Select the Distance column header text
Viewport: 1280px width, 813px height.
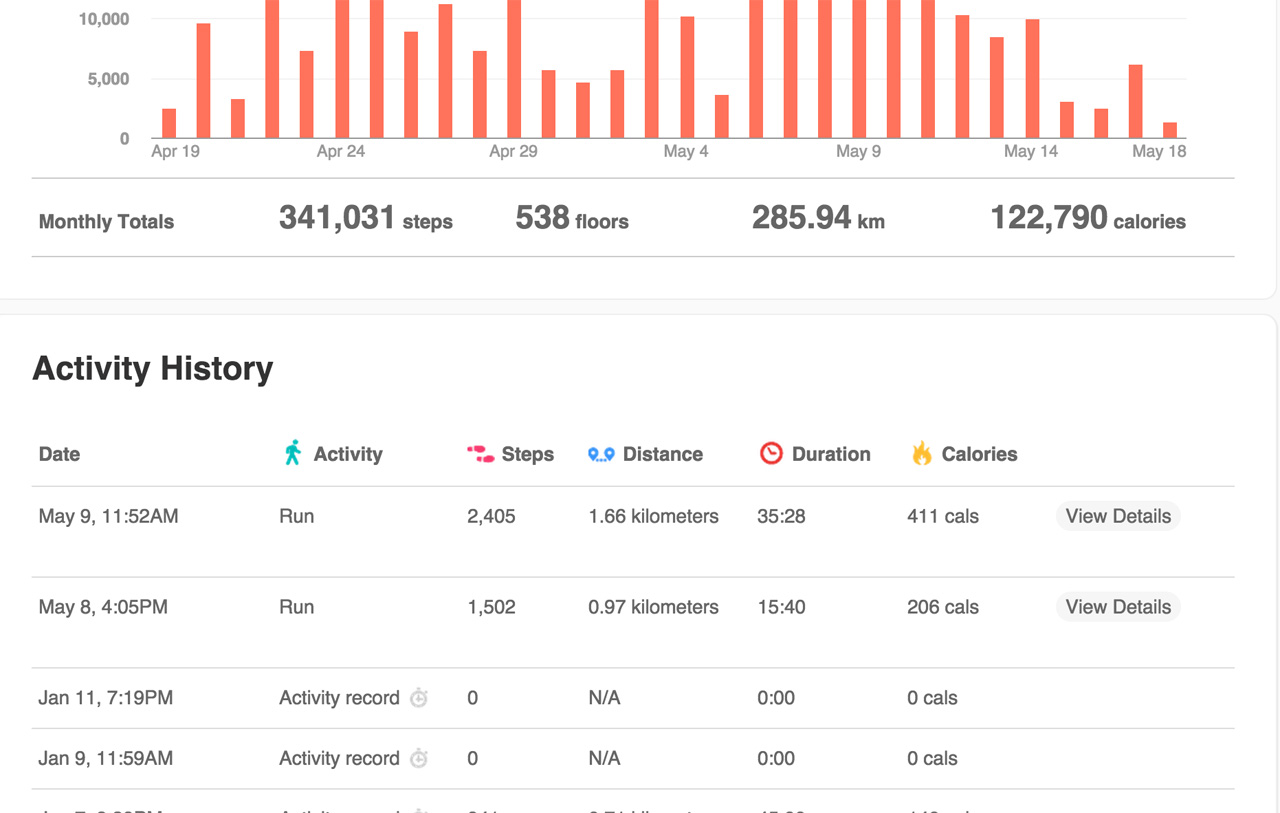pos(663,454)
